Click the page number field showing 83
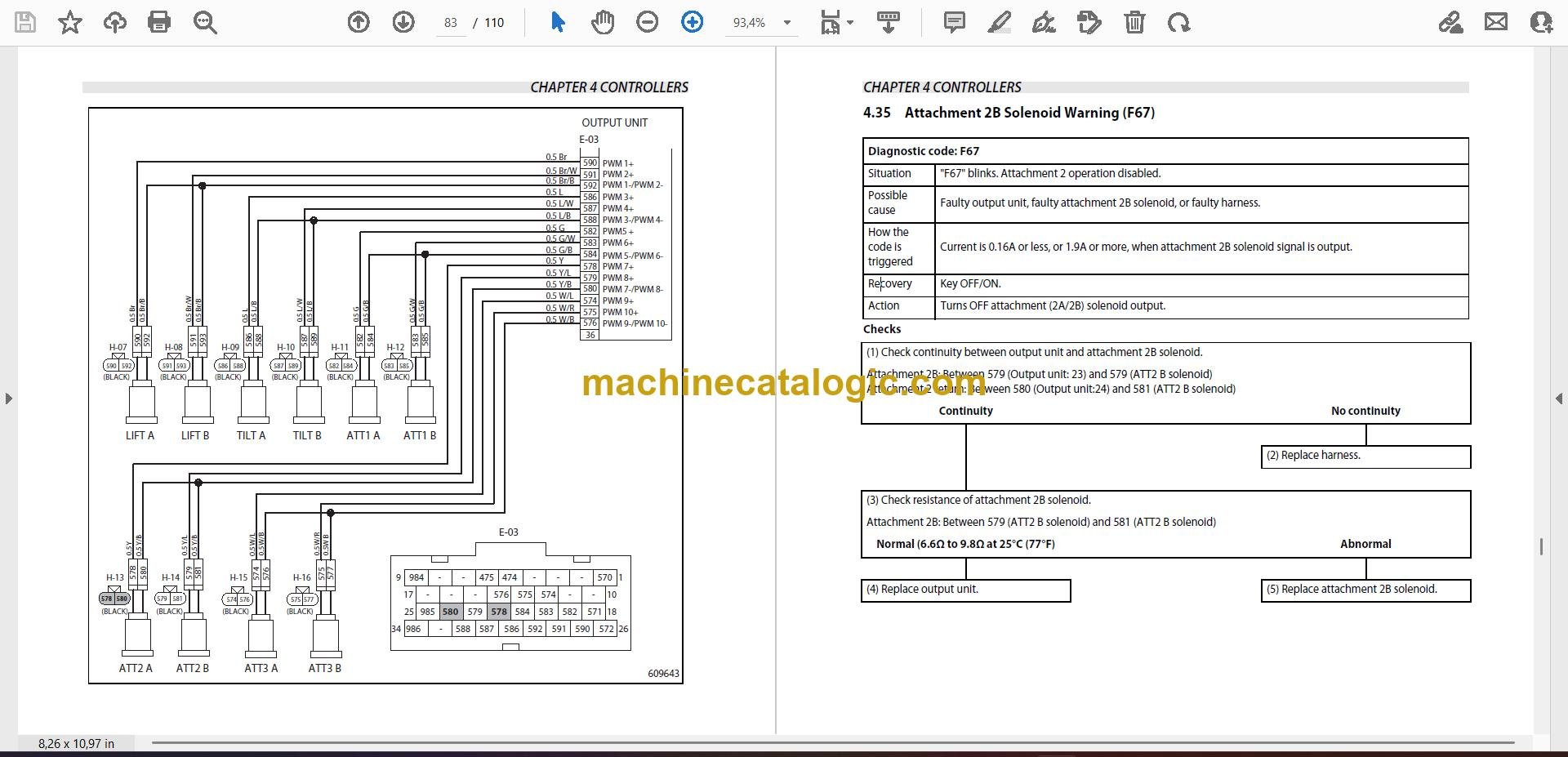 451,23
